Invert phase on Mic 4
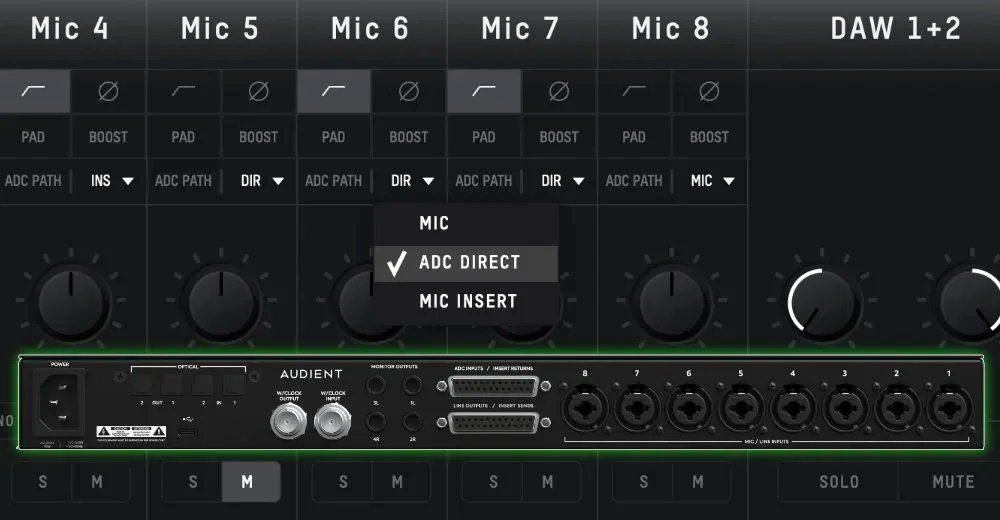1000x520 pixels. [108, 91]
